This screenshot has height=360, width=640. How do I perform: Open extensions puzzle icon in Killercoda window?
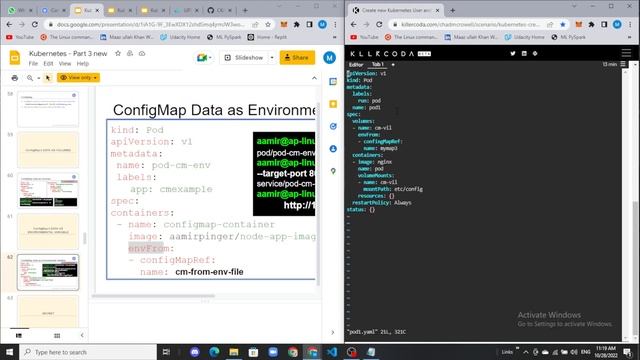pos(591,24)
